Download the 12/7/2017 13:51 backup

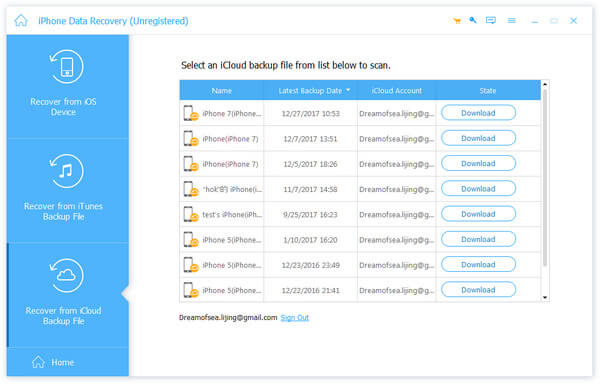coord(478,138)
